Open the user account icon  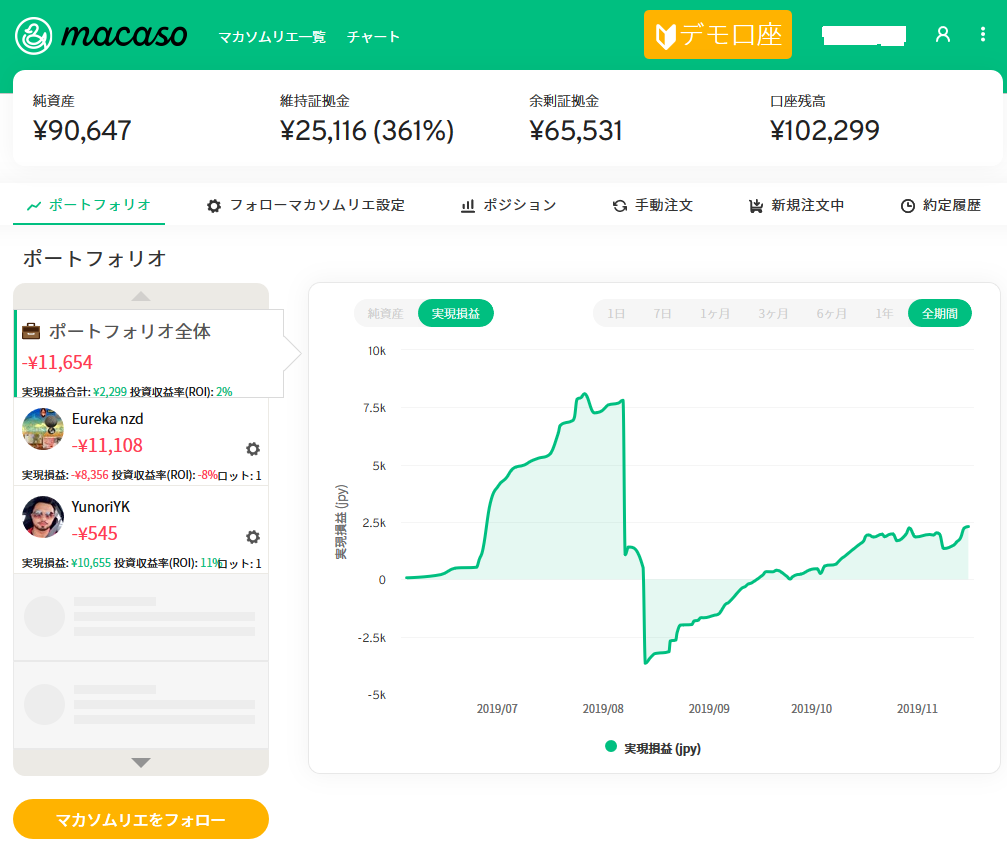942,35
